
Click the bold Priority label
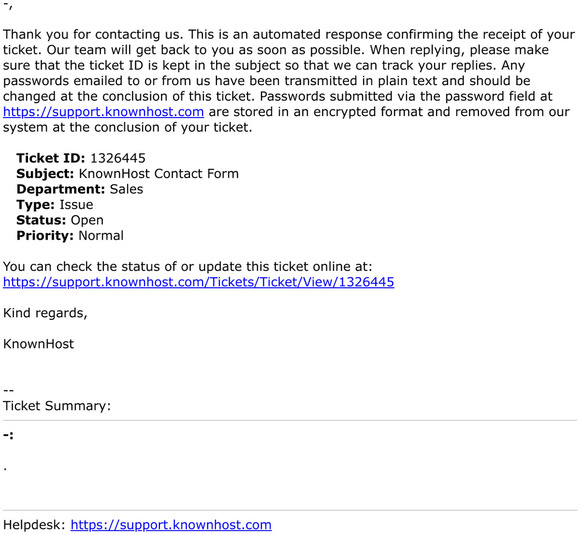(x=45, y=236)
